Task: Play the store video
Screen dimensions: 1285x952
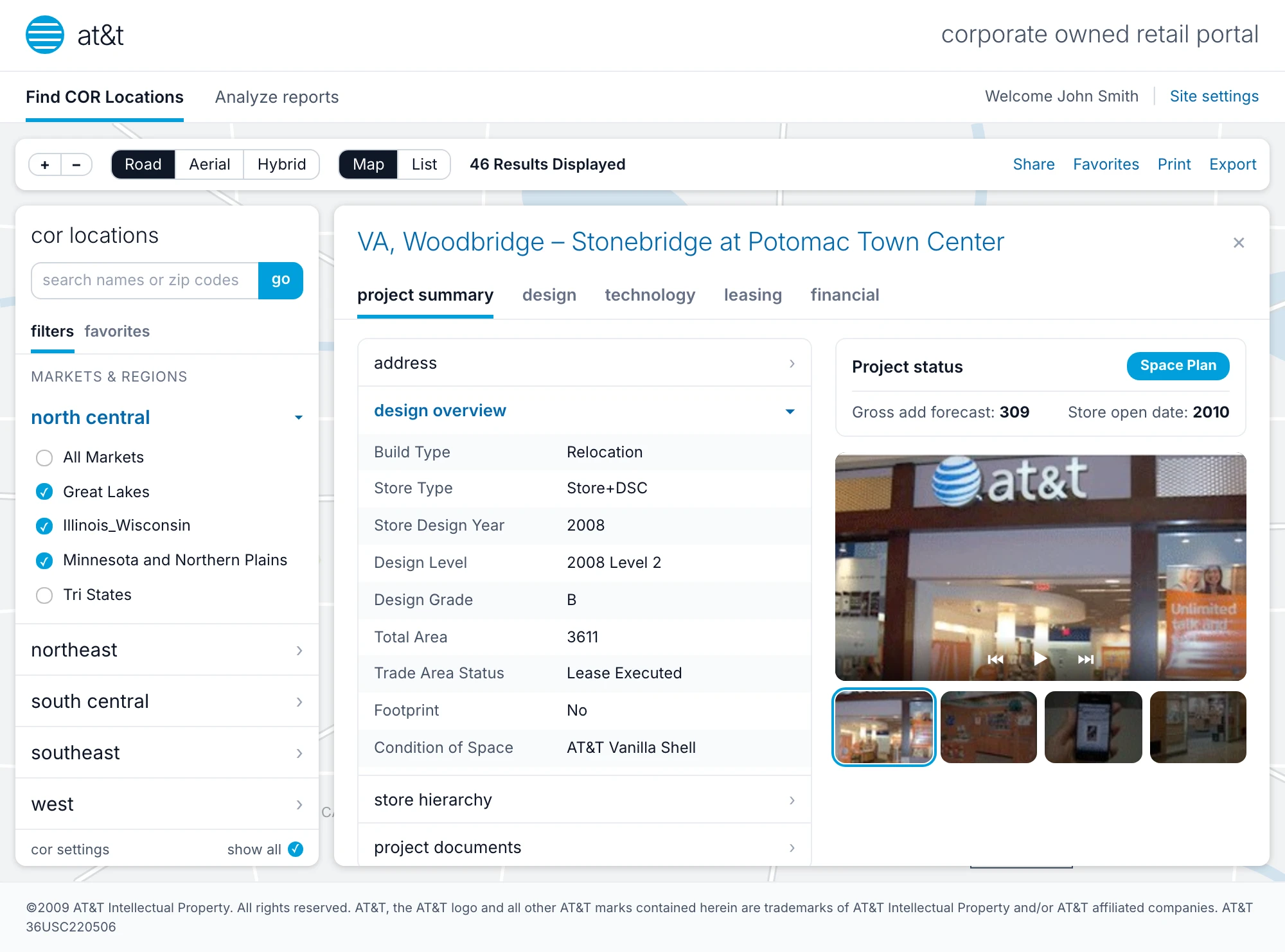Action: pyautogui.click(x=1040, y=658)
